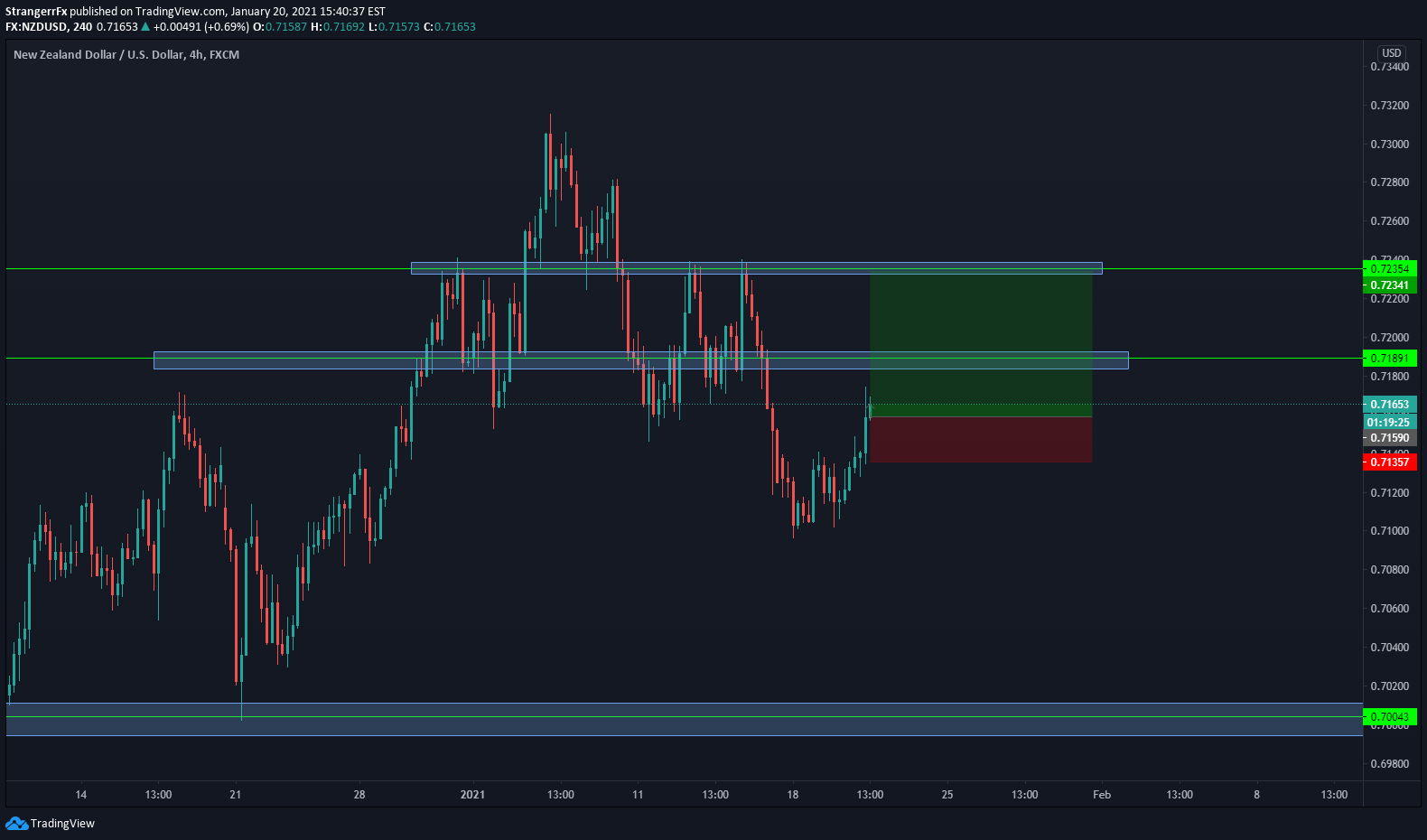
Task: Click the StrangerrFx author name
Action: pos(36,12)
